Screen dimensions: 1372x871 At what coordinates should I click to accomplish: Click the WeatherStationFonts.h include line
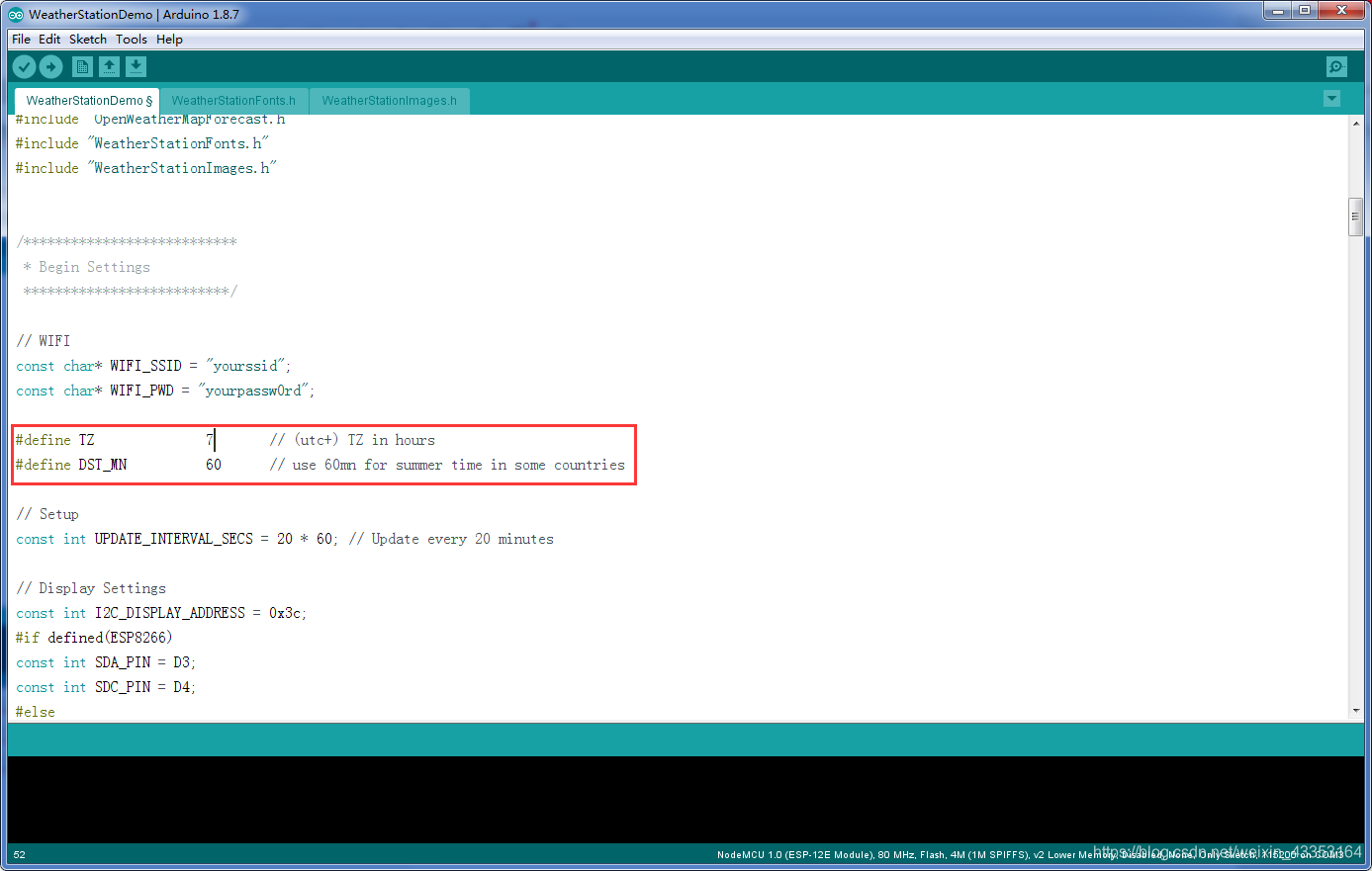pos(142,143)
